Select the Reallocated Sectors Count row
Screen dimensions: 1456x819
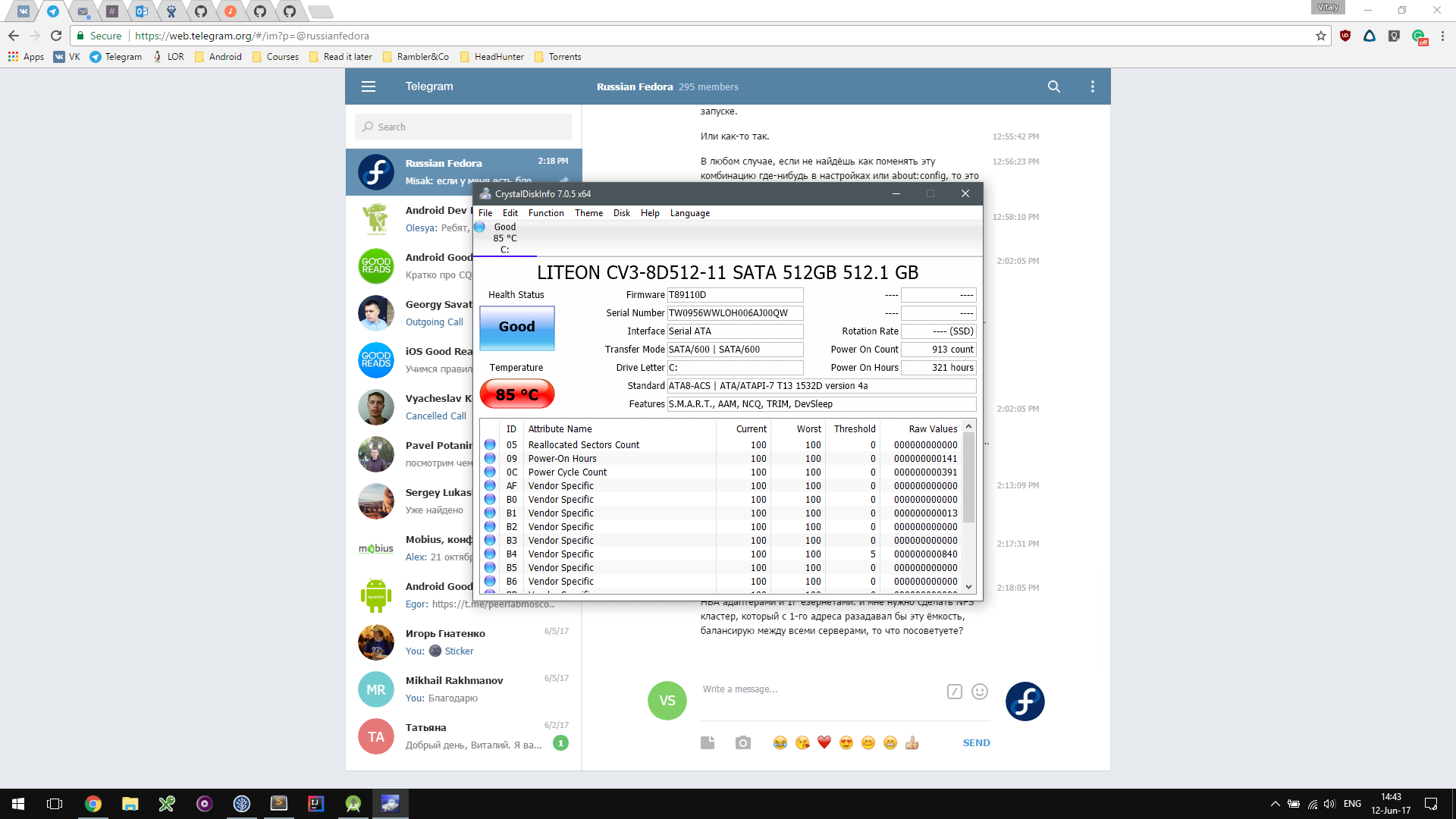pos(720,445)
